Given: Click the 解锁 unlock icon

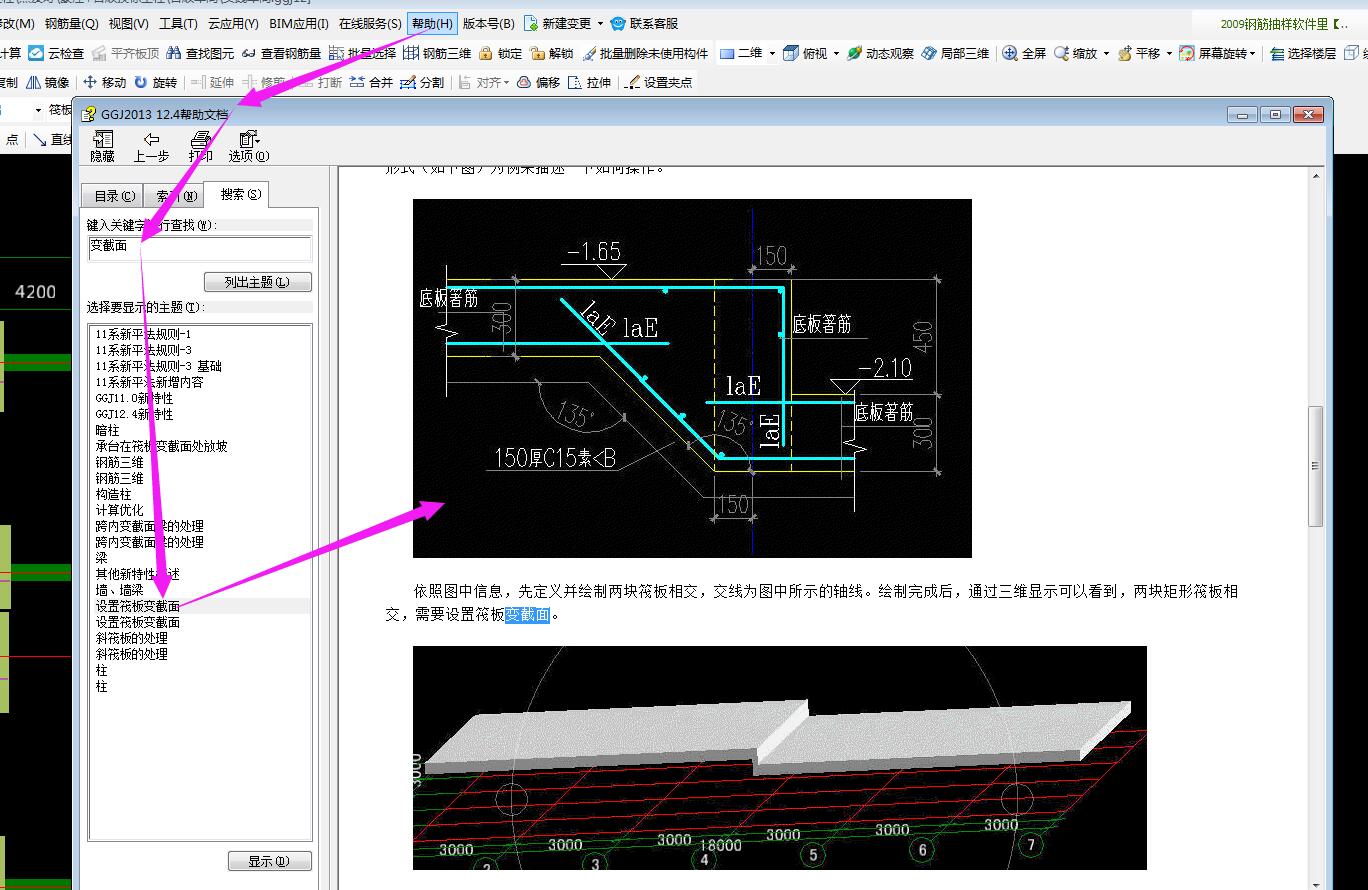Looking at the screenshot, I should click(x=552, y=53).
